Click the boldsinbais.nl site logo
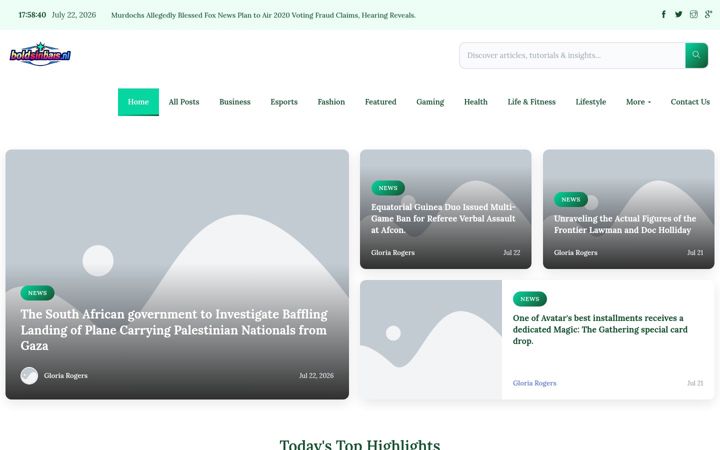Viewport: 720px width, 450px height. pyautogui.click(x=40, y=54)
